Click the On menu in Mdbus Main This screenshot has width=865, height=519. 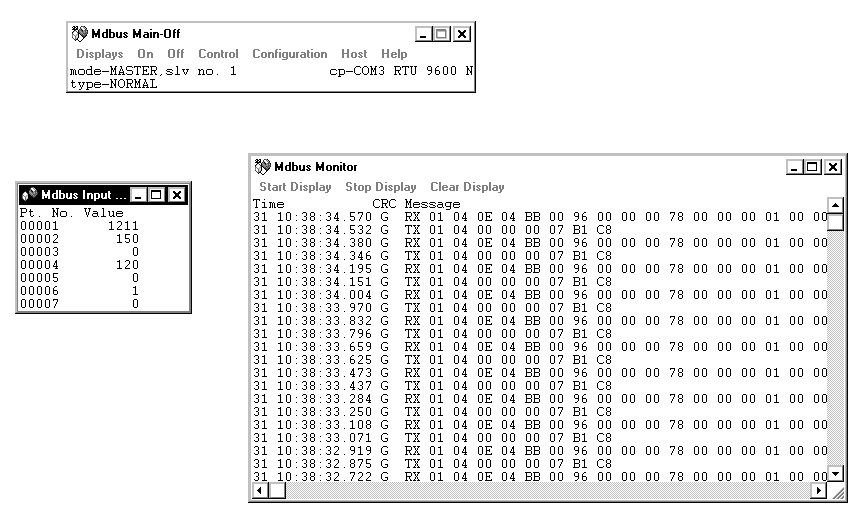[x=145, y=54]
